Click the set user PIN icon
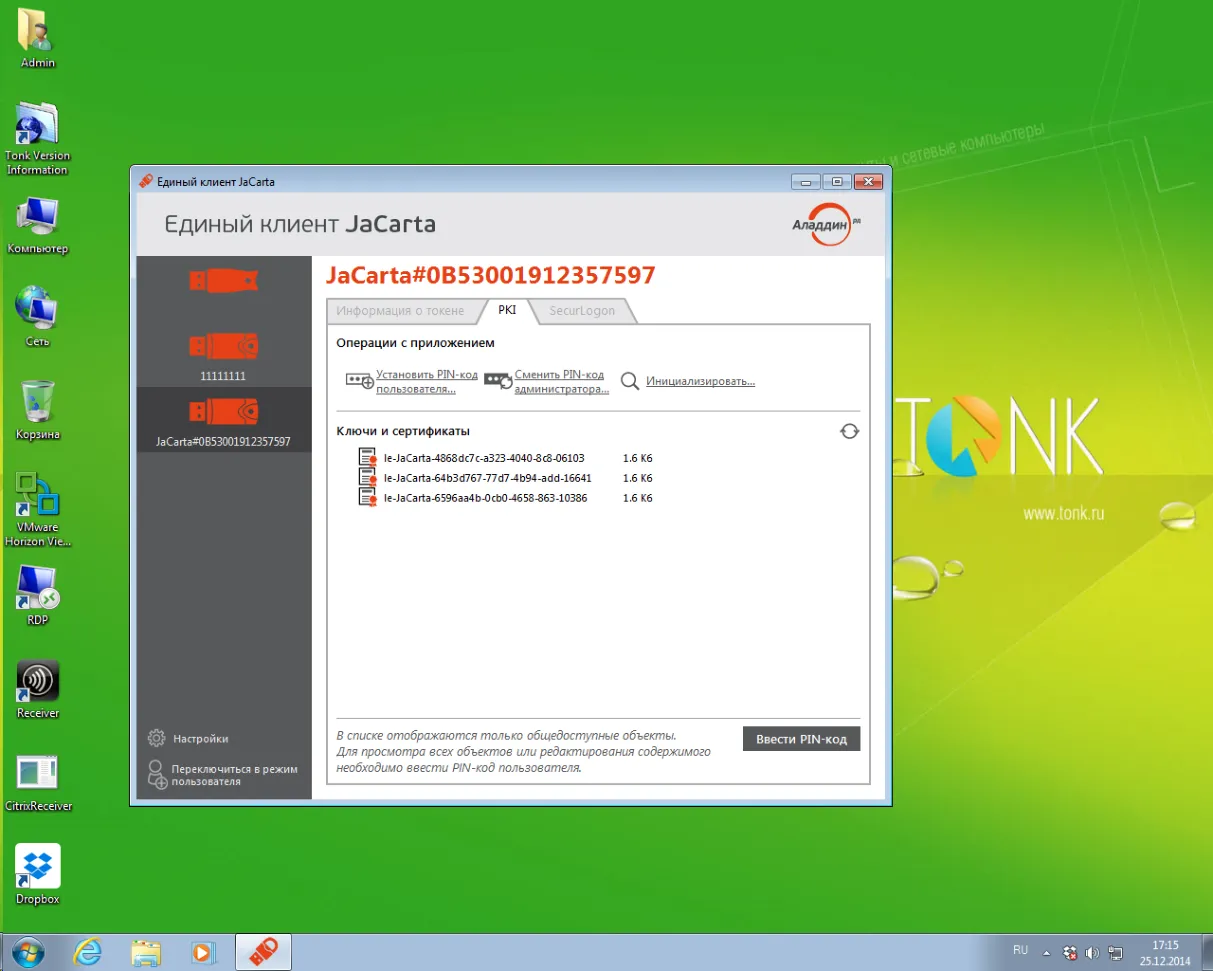The image size is (1213, 971). pyautogui.click(x=359, y=381)
